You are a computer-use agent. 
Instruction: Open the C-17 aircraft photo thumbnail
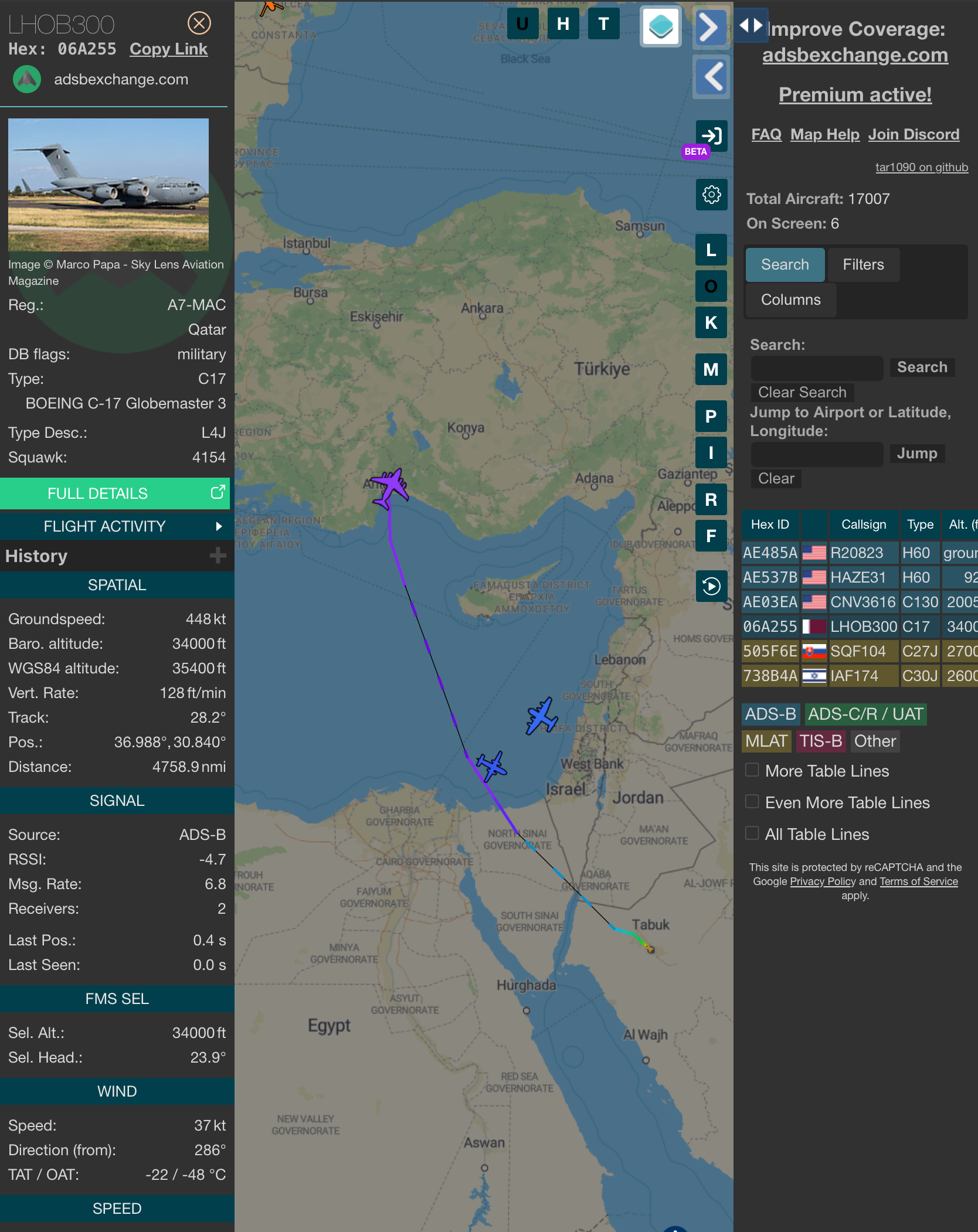click(x=108, y=185)
